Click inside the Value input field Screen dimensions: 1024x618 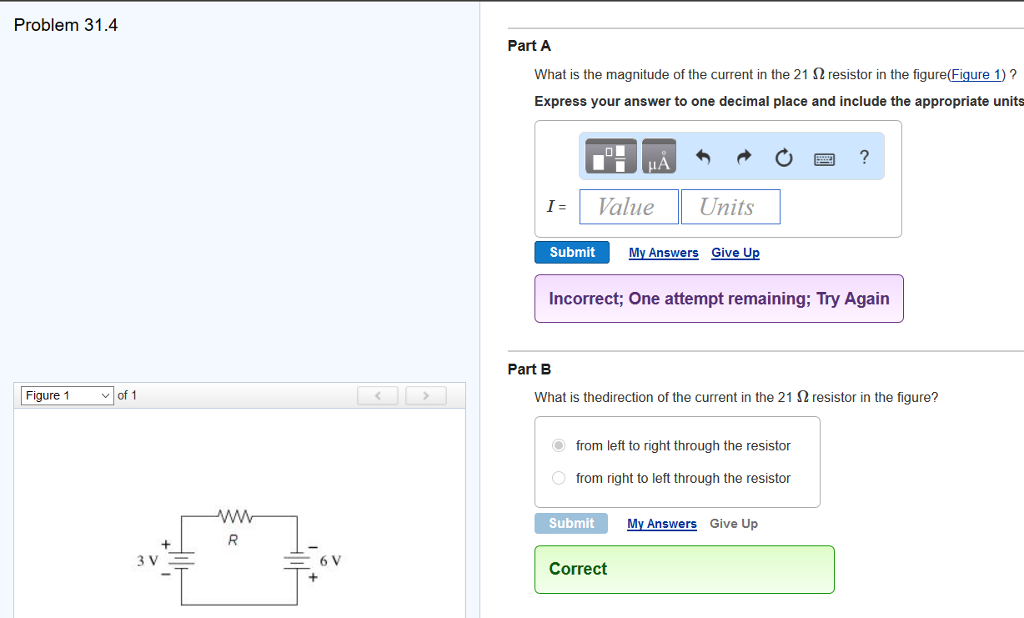click(x=628, y=206)
